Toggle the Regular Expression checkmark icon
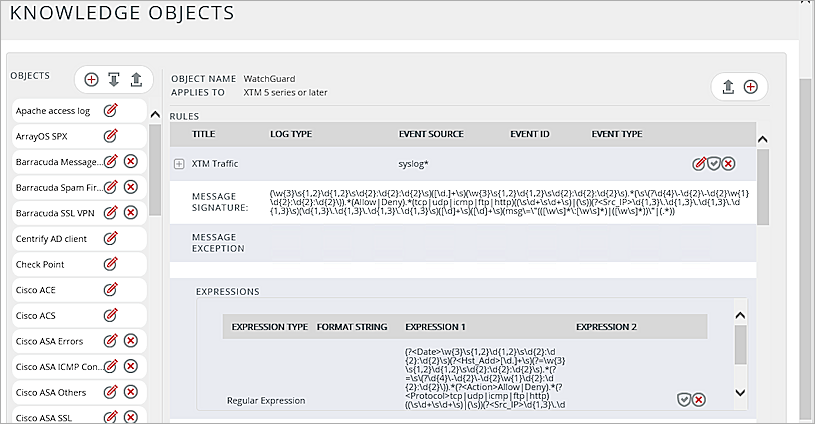This screenshot has height=424, width=815. click(x=684, y=399)
